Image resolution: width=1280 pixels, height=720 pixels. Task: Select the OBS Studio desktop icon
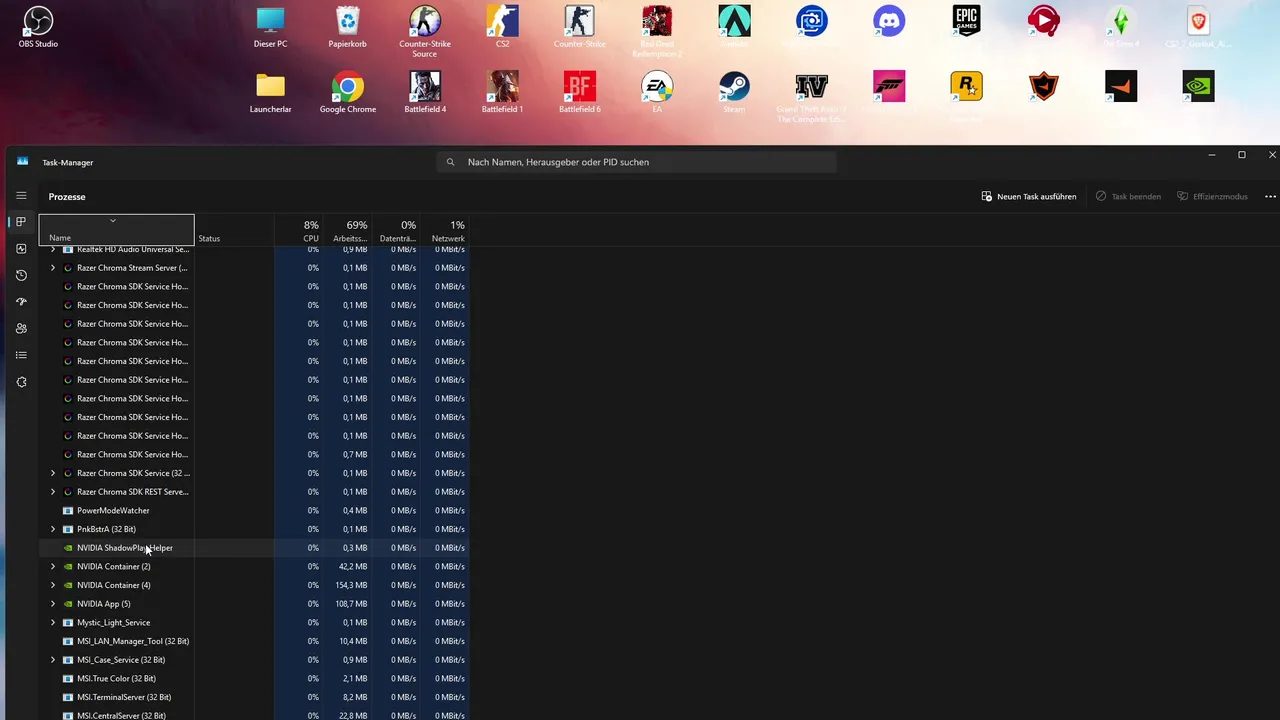tap(37, 27)
